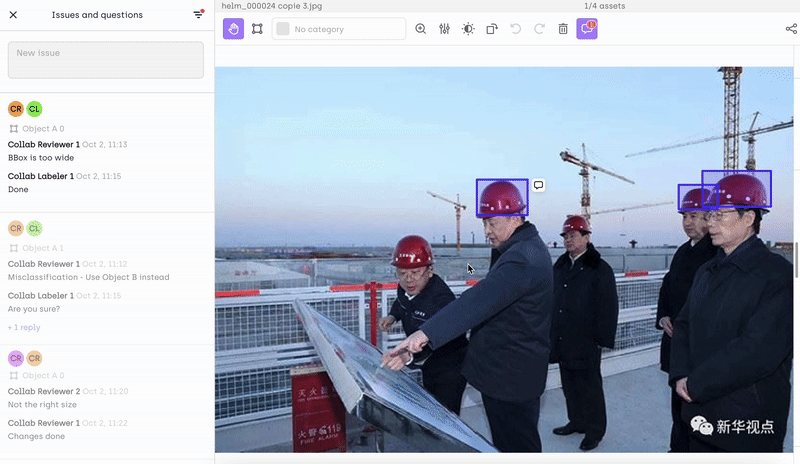Click the orange CR avatar in first issue
Image resolution: width=800 pixels, height=464 pixels.
click(x=16, y=109)
